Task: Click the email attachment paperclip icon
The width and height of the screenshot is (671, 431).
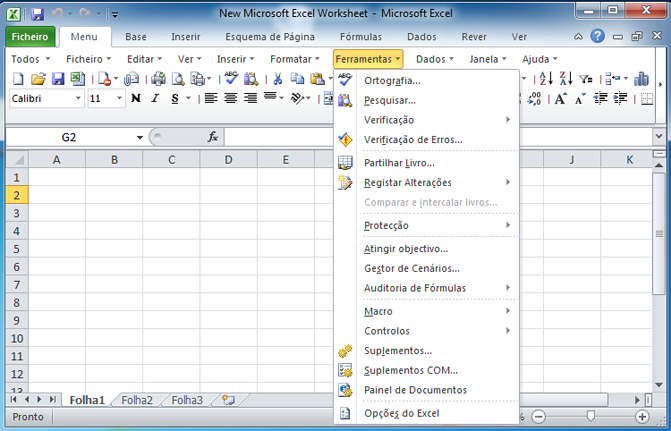Action: [x=131, y=79]
